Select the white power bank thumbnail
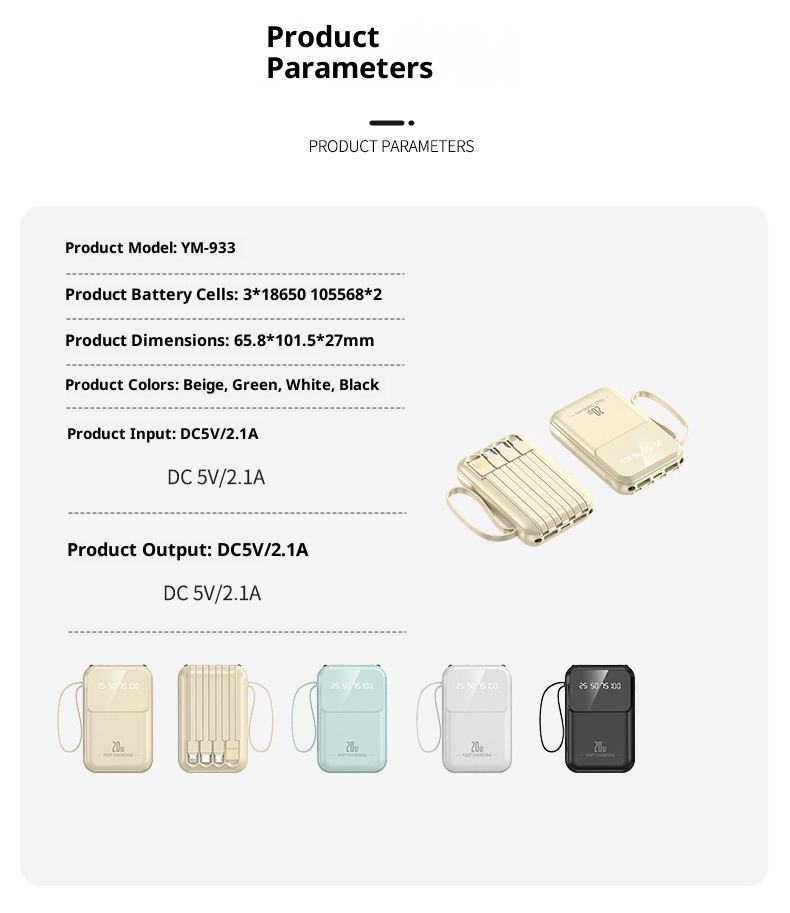790x913 pixels. coord(478,717)
